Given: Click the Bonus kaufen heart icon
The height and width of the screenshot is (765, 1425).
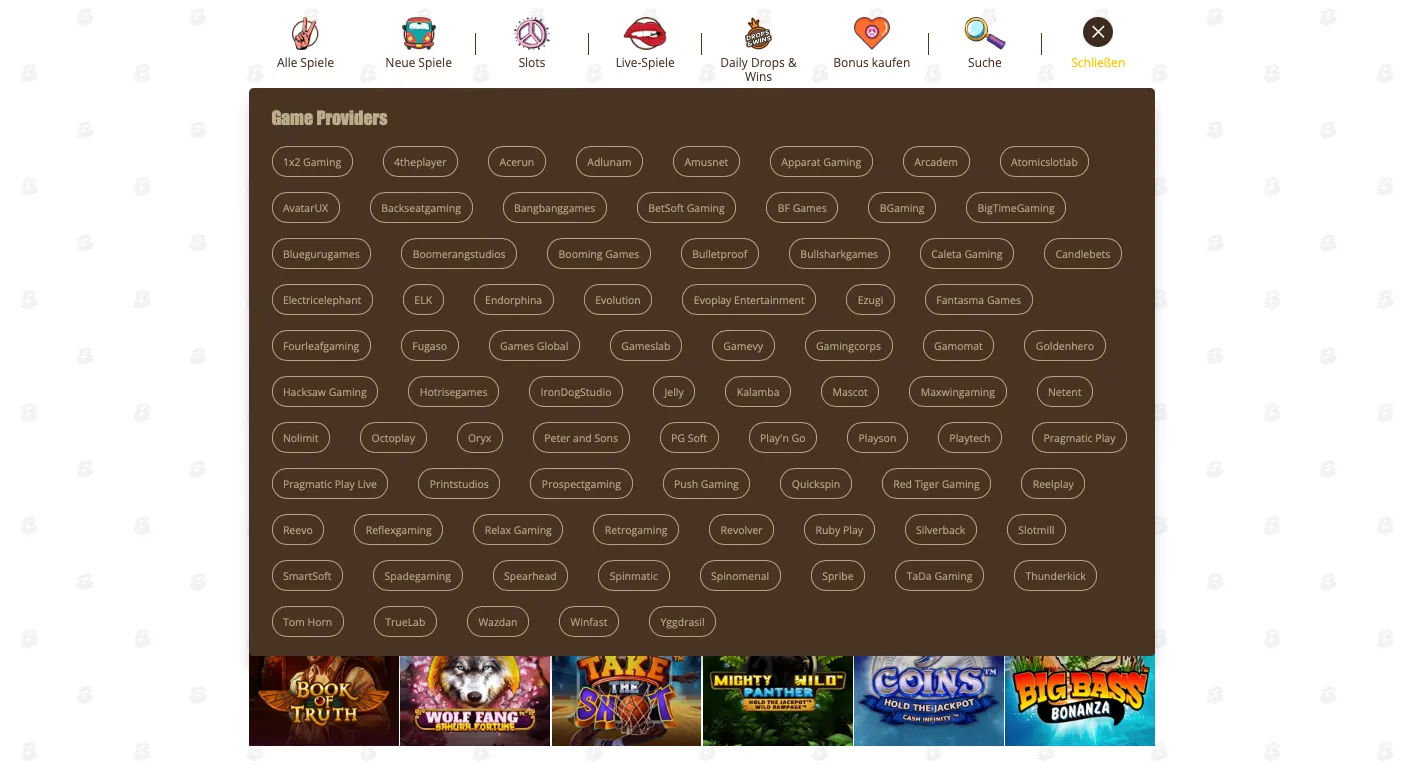Looking at the screenshot, I should click(x=870, y=32).
